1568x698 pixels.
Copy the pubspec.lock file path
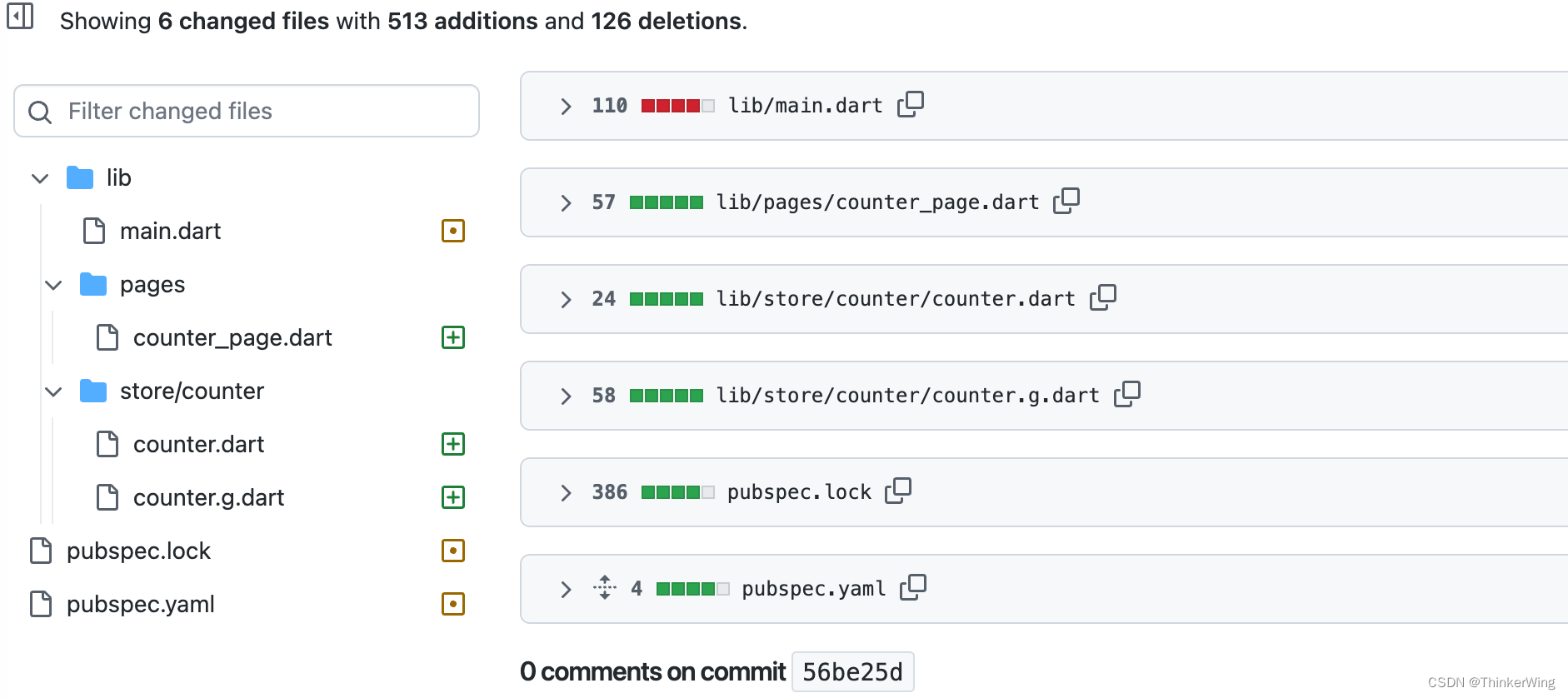pos(898,491)
